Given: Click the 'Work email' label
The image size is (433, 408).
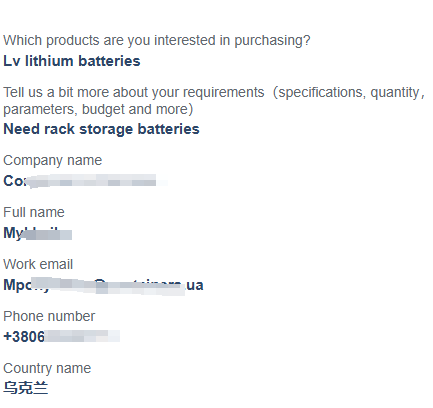Looking at the screenshot, I should point(38,264).
